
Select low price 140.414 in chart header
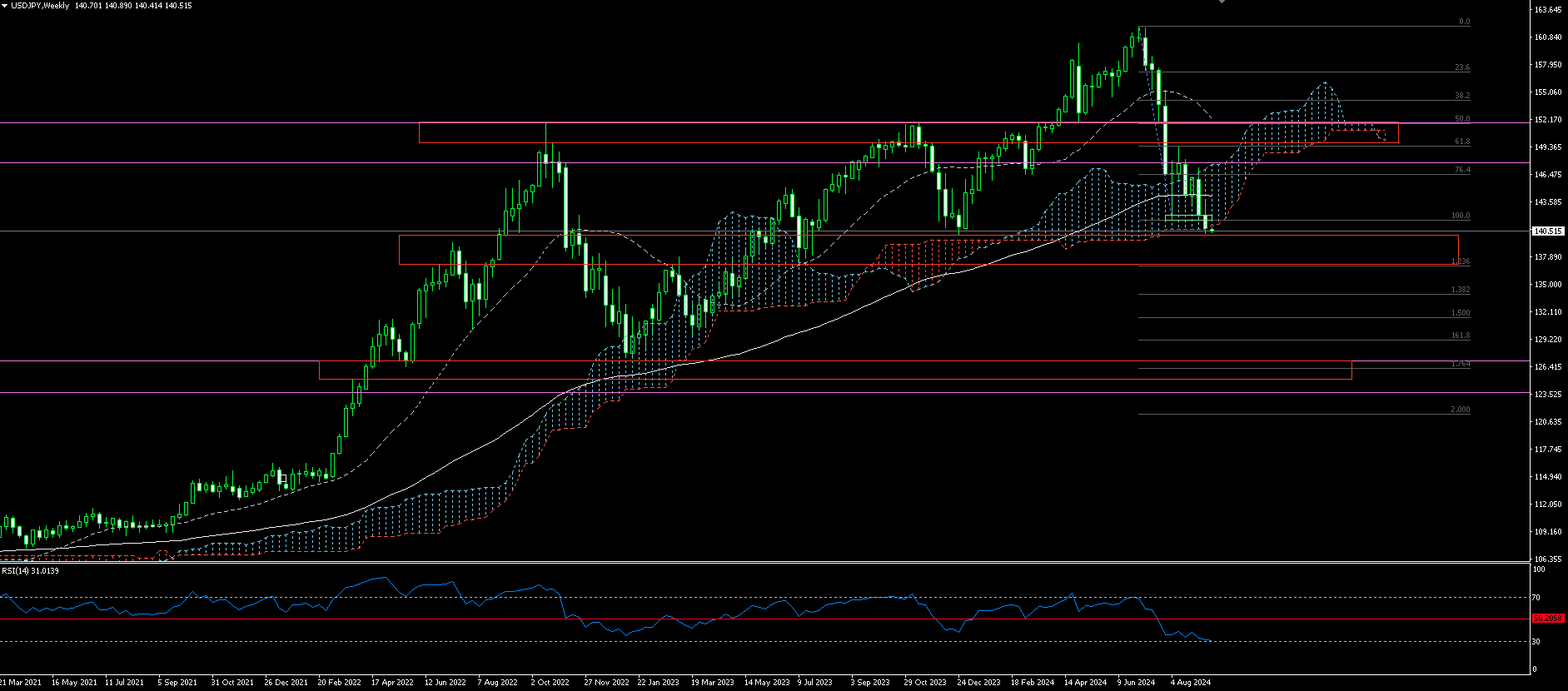click(x=148, y=6)
